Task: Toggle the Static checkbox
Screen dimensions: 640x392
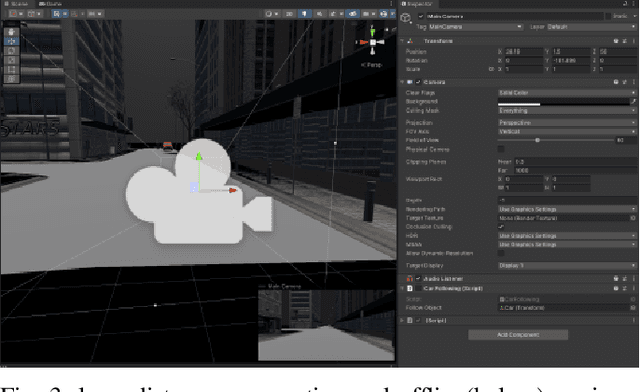Action: pos(608,16)
